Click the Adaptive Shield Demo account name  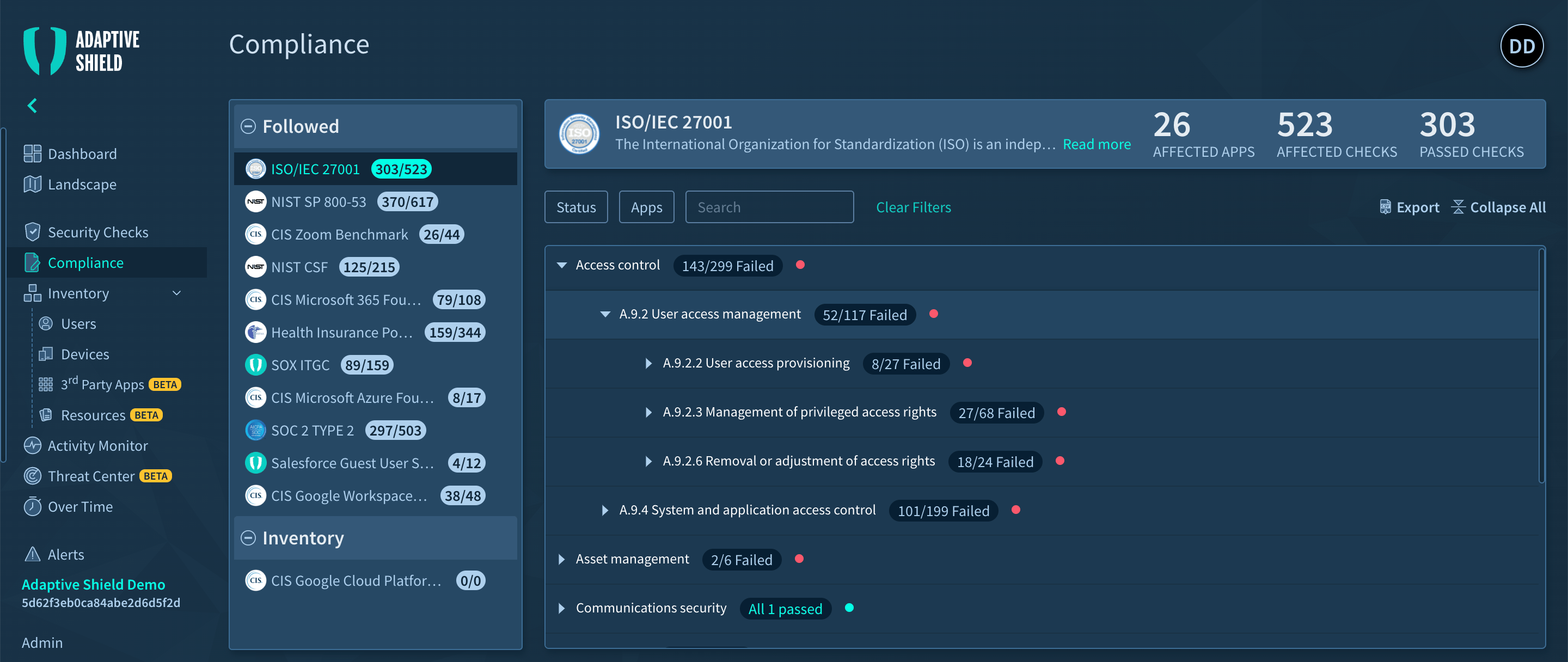point(93,584)
